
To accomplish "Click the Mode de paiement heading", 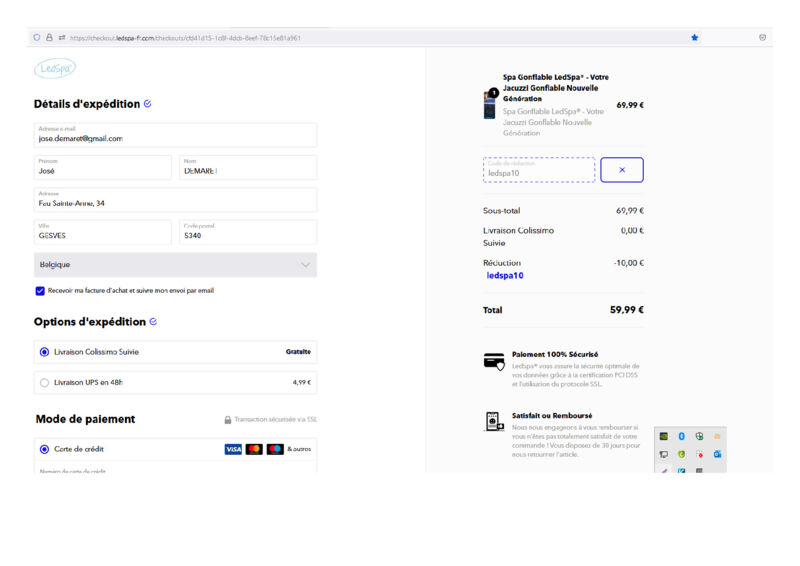I will (85, 419).
